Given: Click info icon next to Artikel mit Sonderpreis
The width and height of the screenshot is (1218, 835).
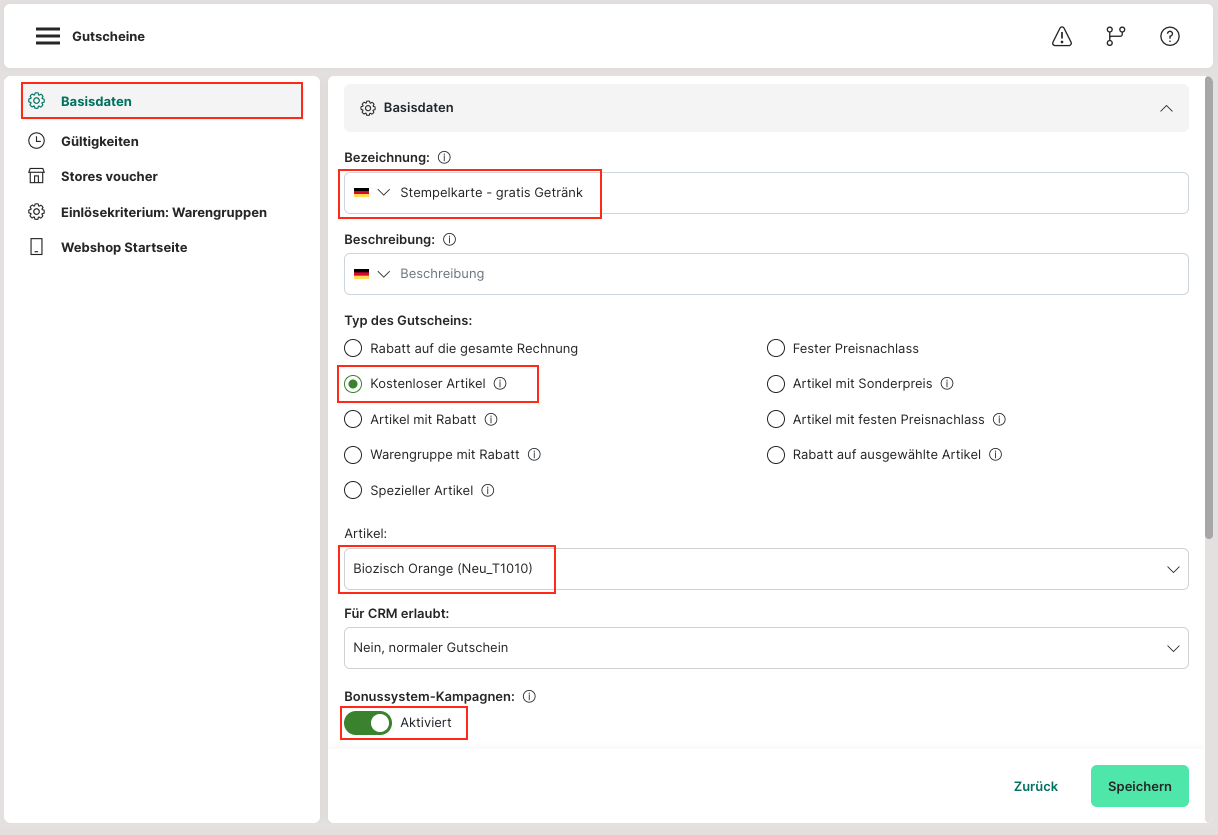Looking at the screenshot, I should tap(947, 384).
